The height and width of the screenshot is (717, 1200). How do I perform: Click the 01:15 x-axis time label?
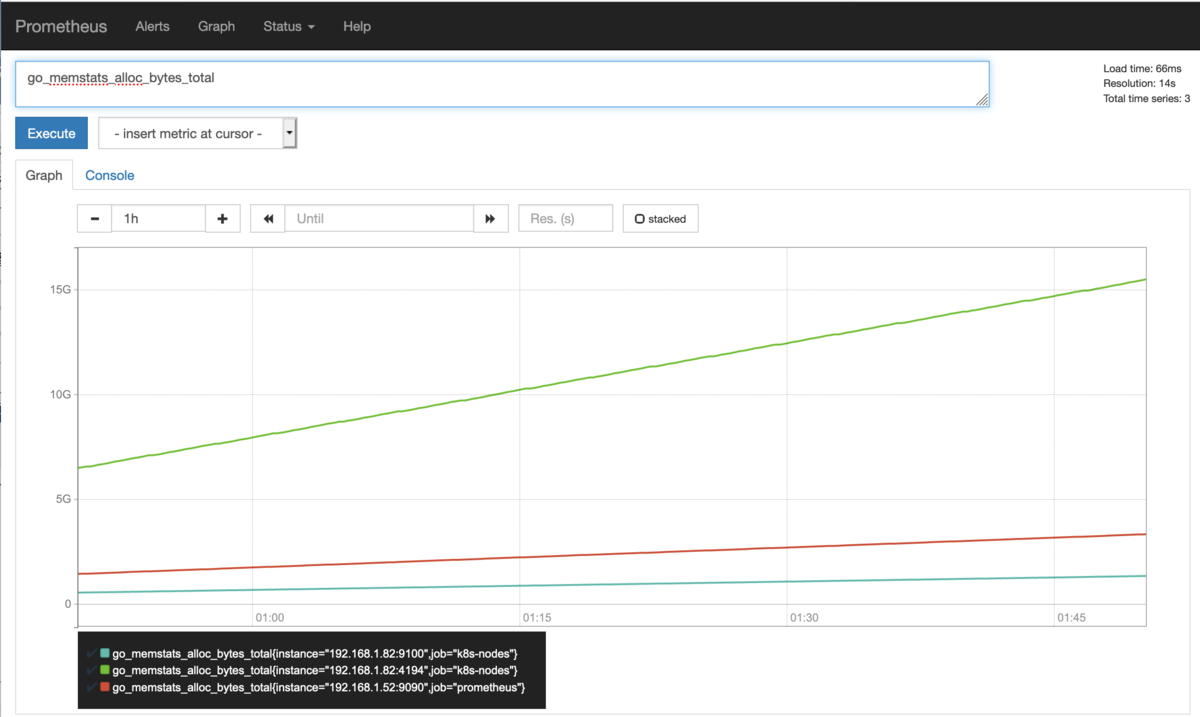click(x=537, y=618)
